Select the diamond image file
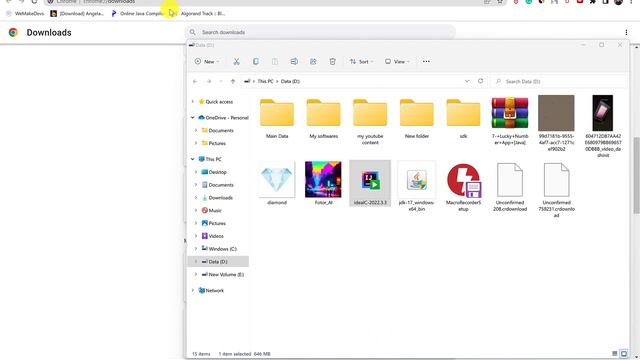The width and height of the screenshot is (640, 360). click(277, 183)
